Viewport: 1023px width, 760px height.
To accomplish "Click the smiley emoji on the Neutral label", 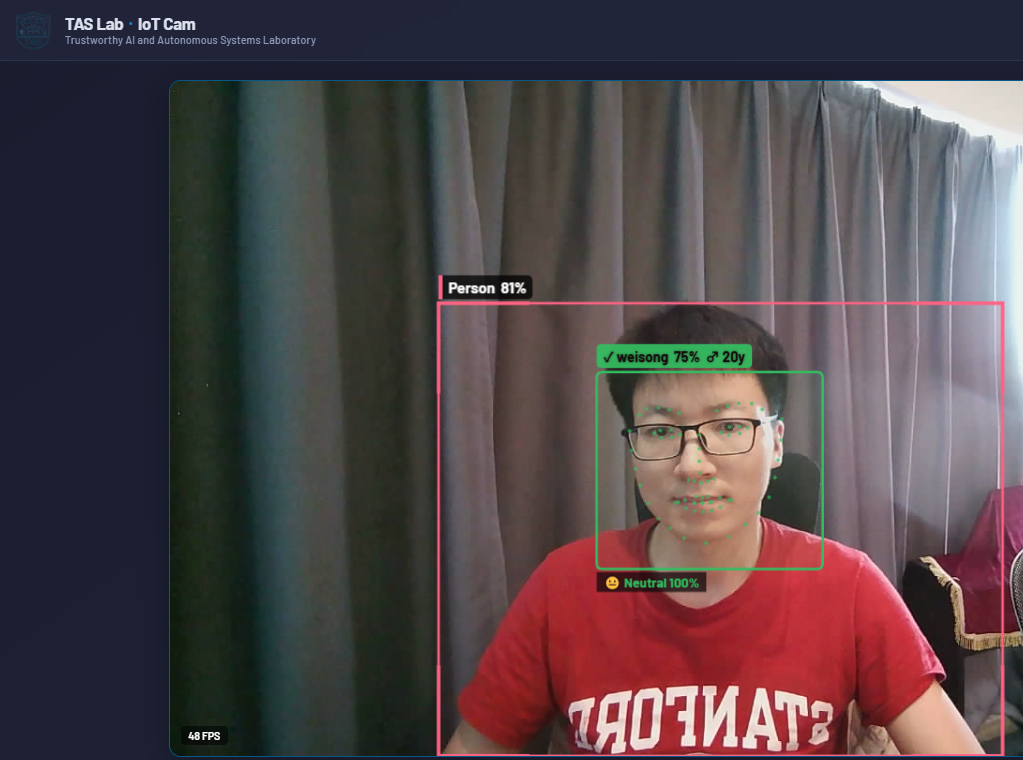I will point(613,582).
